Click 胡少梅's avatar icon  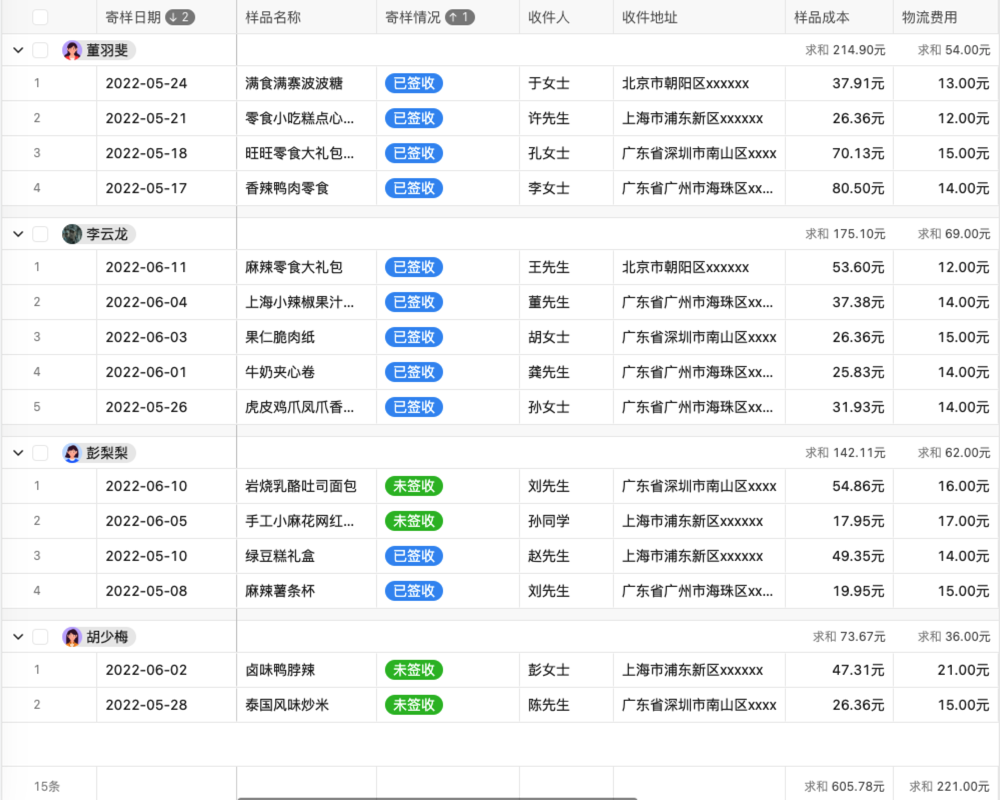[70, 637]
